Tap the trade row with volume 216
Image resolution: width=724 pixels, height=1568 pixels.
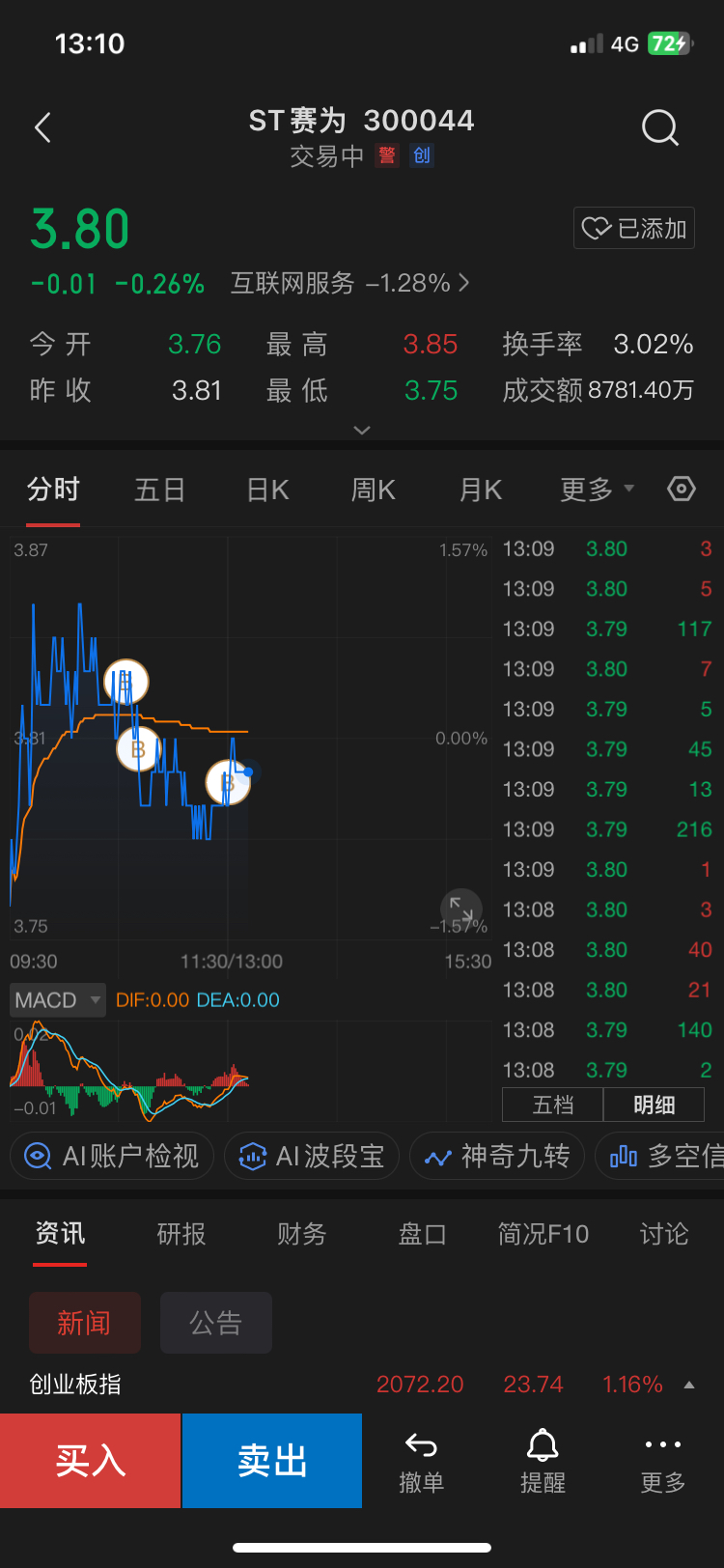pyautogui.click(x=607, y=829)
